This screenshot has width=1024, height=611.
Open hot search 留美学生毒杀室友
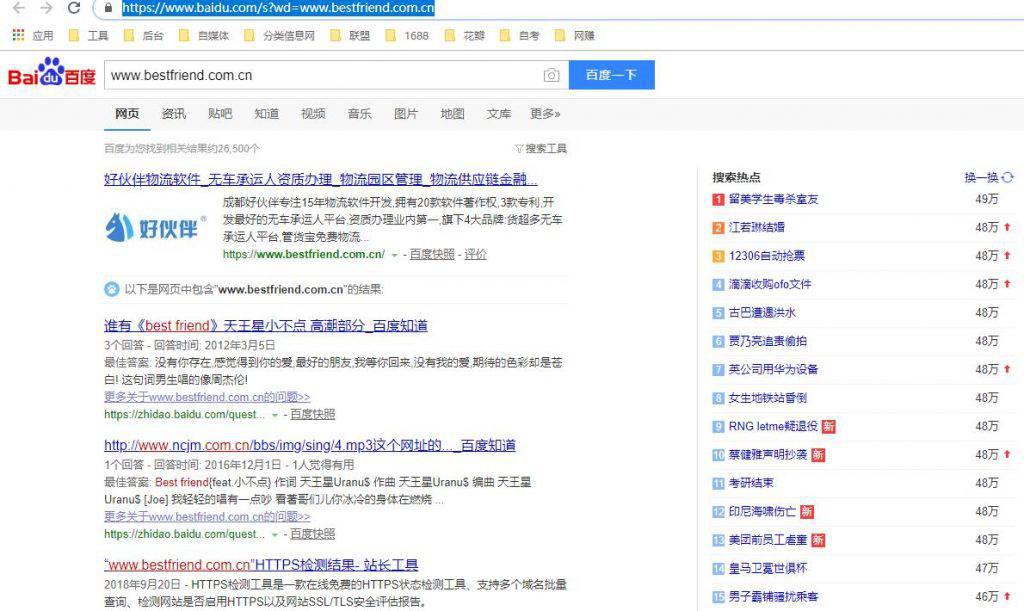(773, 199)
